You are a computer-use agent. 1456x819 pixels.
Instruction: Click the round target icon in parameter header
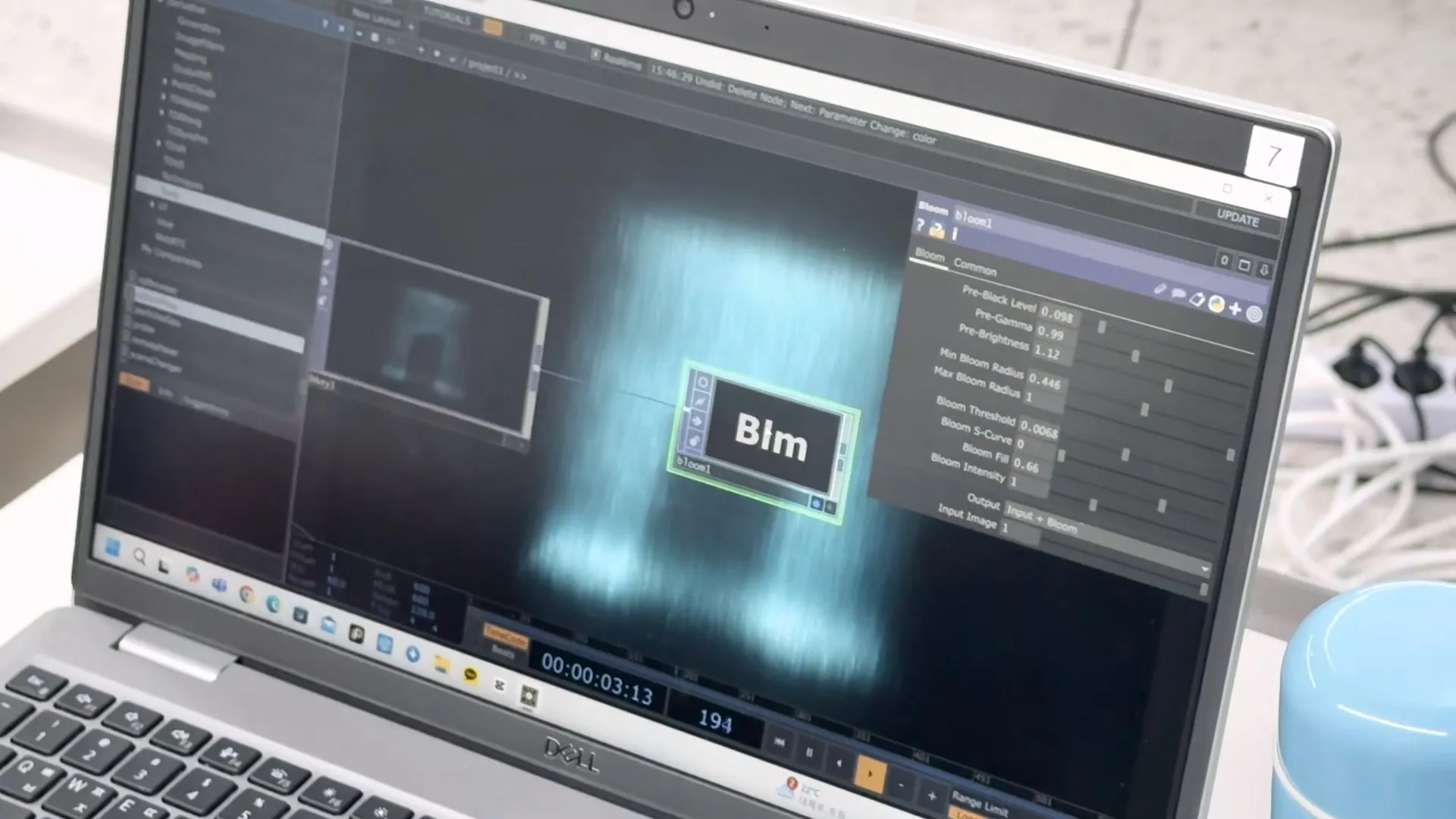1254,314
